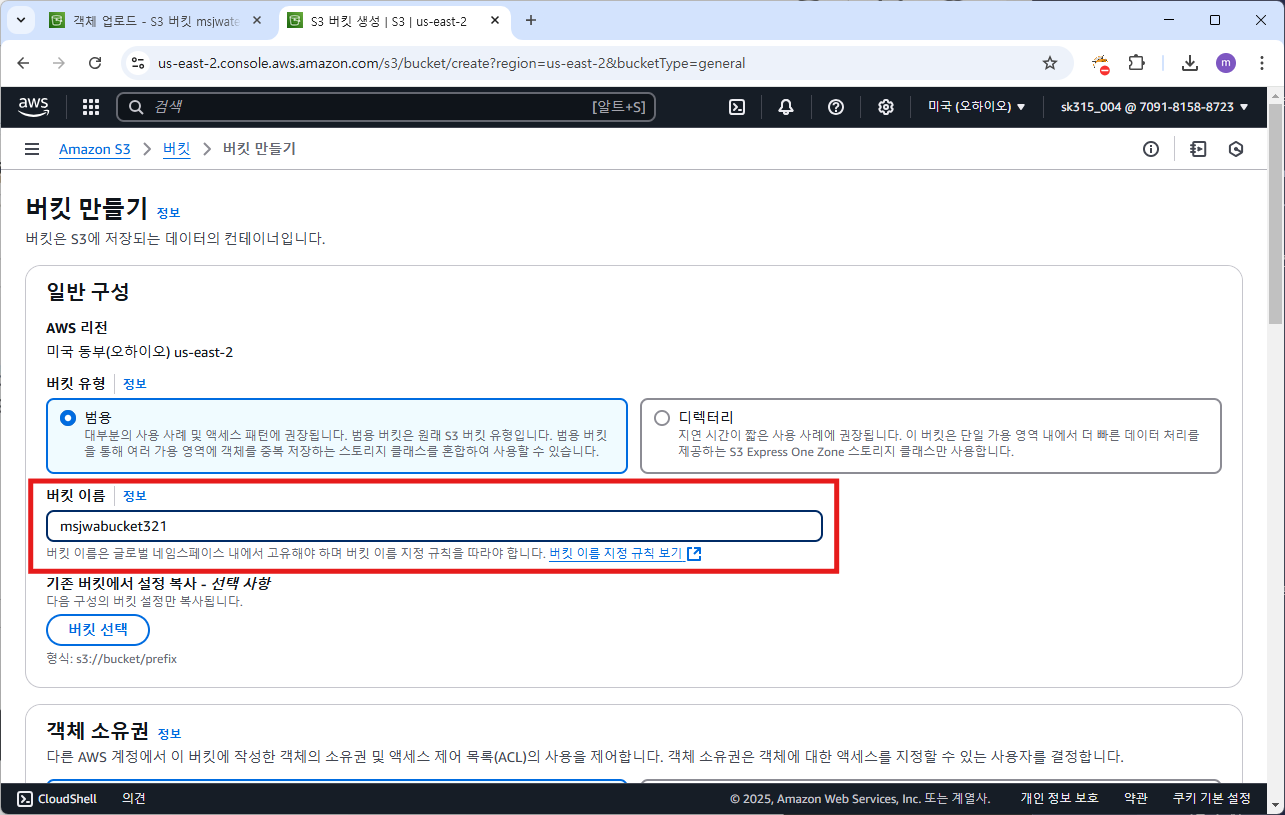The width and height of the screenshot is (1285, 815).
Task: Open the 미국 (오하이오) region dropdown
Action: [976, 107]
